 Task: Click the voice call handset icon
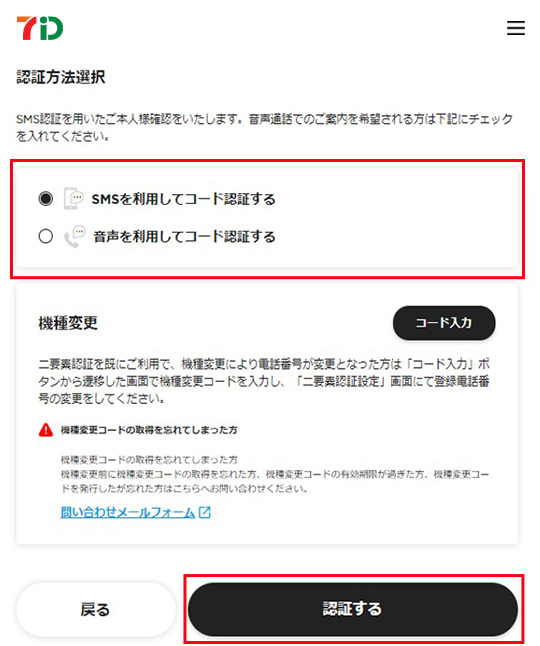pyautogui.click(x=74, y=236)
